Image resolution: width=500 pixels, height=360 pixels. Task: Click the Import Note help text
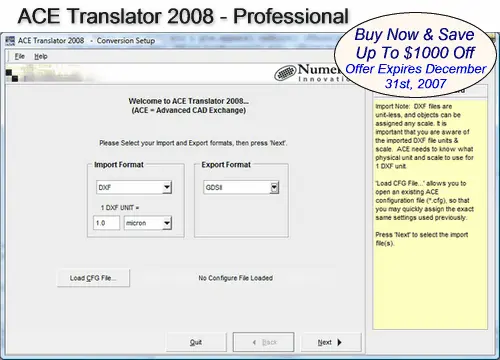(x=424, y=136)
